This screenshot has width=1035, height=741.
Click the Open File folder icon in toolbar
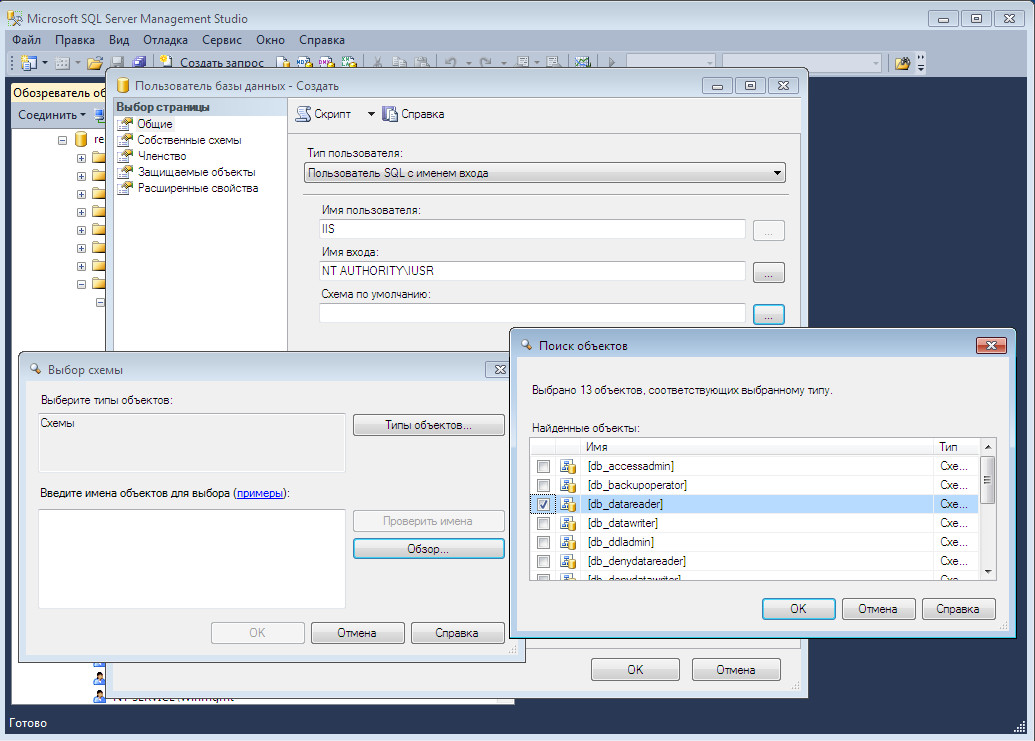pos(94,63)
